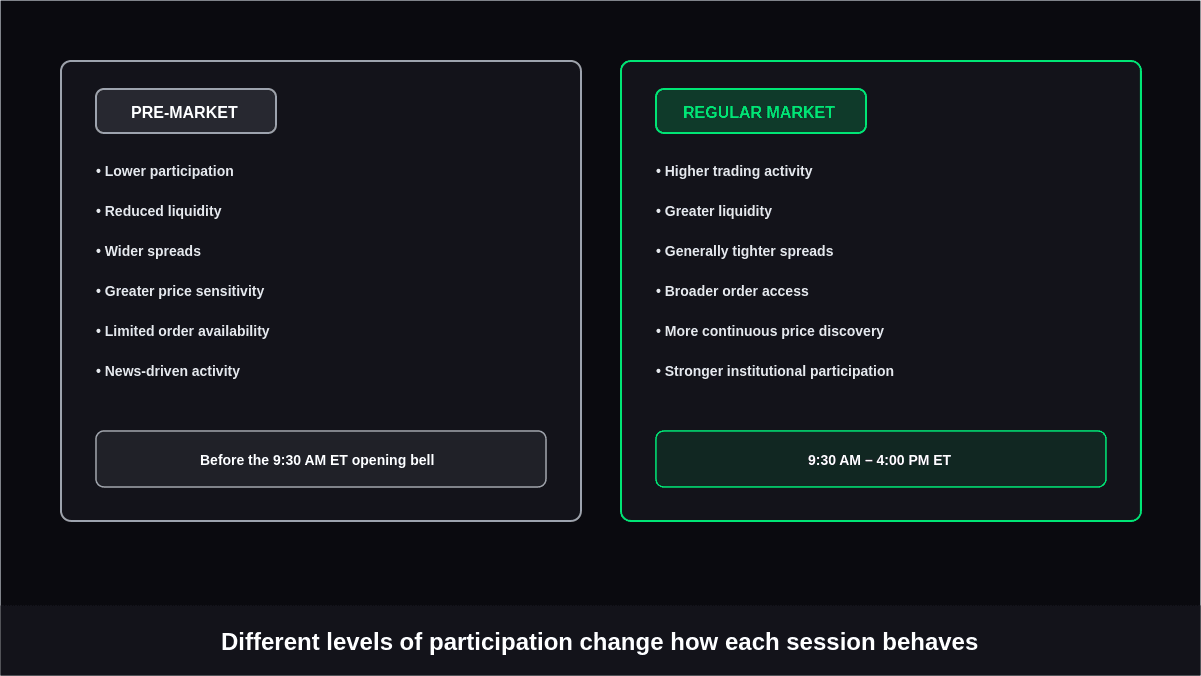Select the Reduced liquidity bullet

[x=159, y=211]
